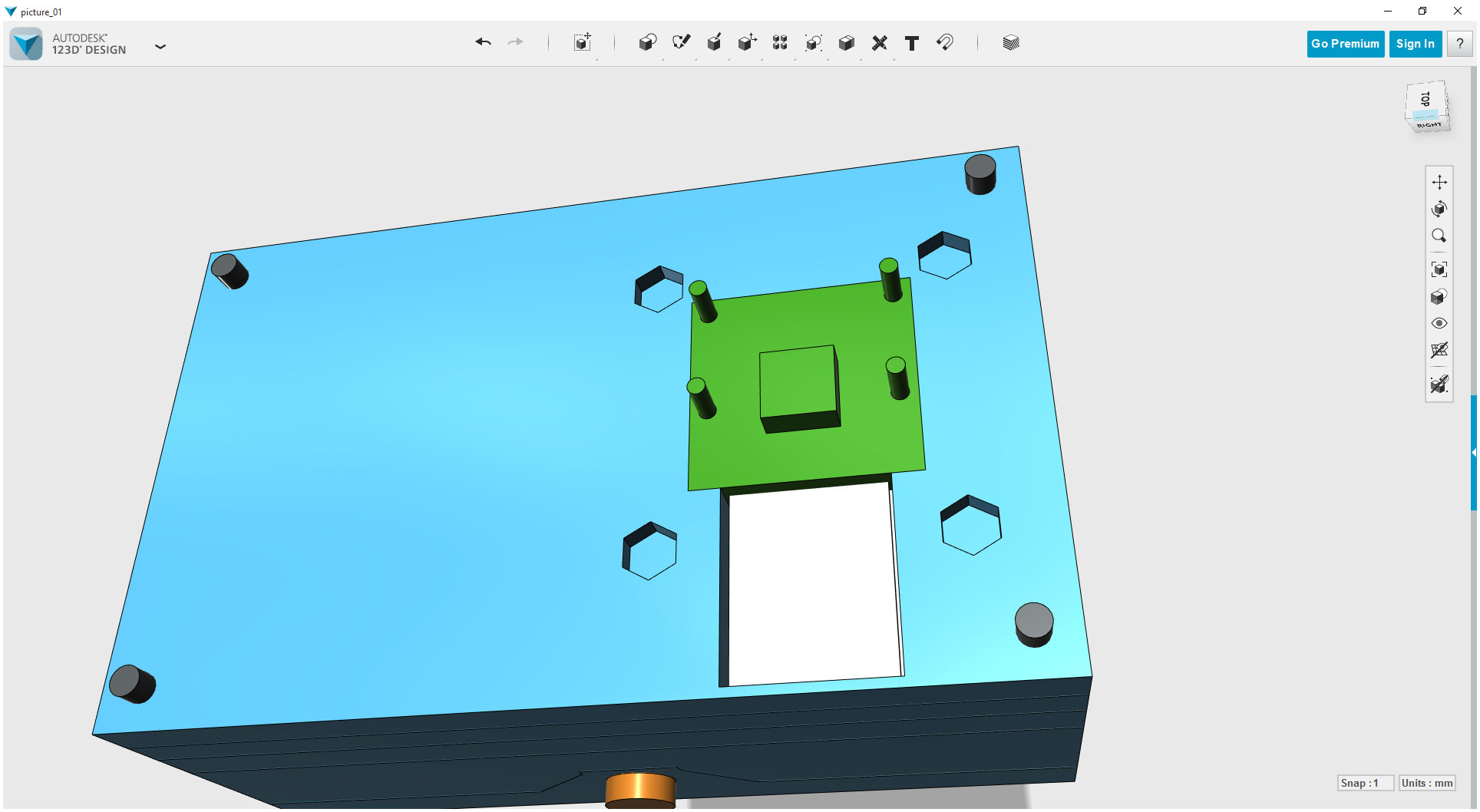Screen dimensions: 1480x812
Task: Toggle sketch visibility in the sidebar
Action: (x=1440, y=385)
